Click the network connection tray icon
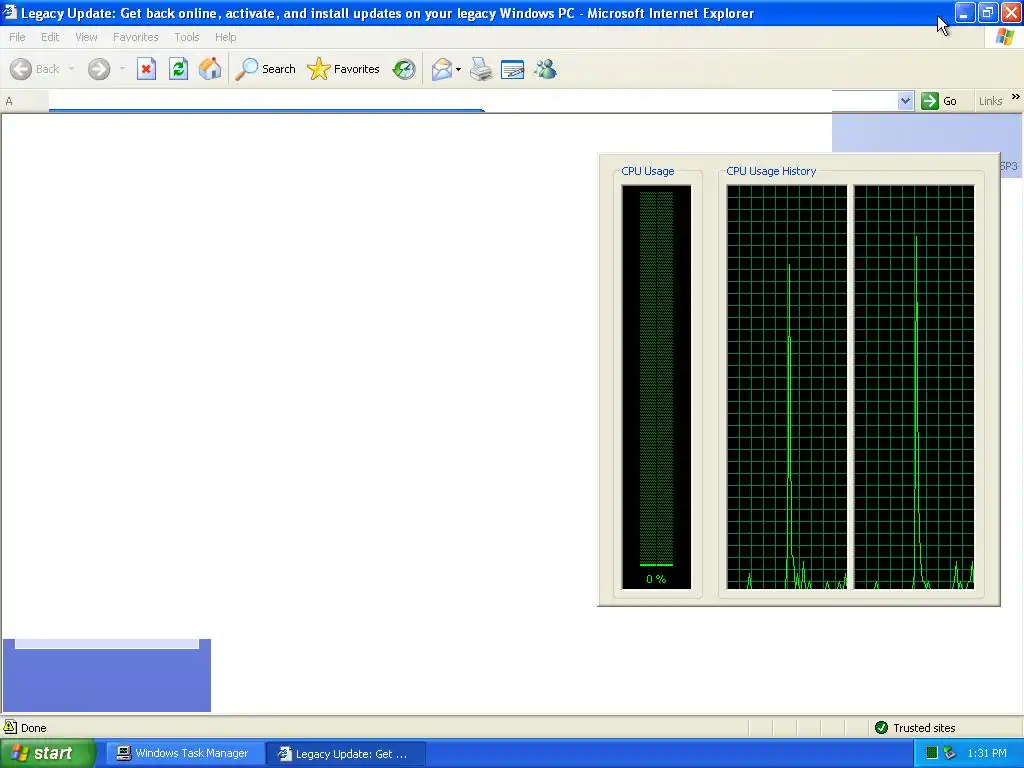This screenshot has height=768, width=1024. click(x=950, y=753)
